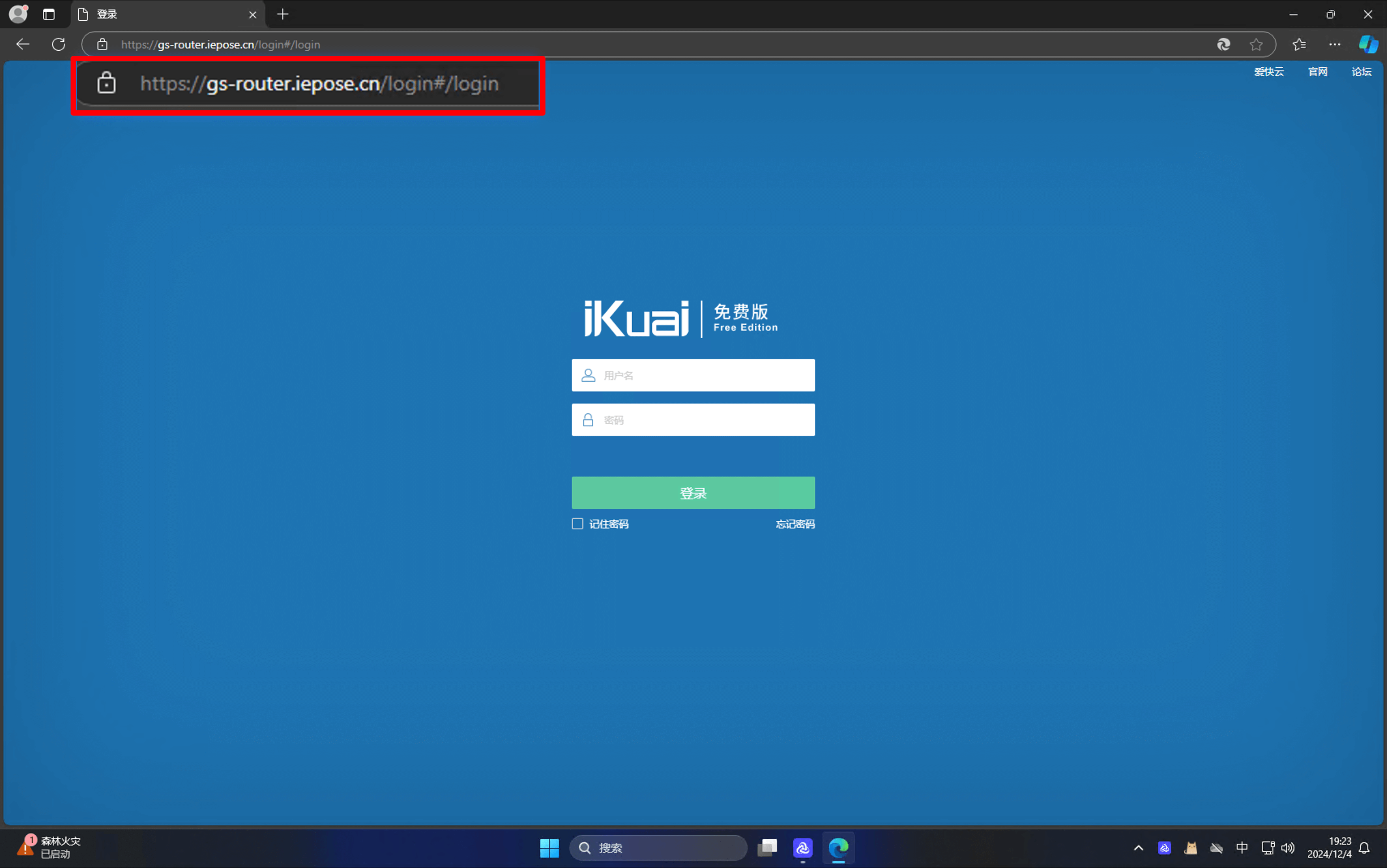Open the favorites list icon
The image size is (1387, 868).
click(1299, 44)
